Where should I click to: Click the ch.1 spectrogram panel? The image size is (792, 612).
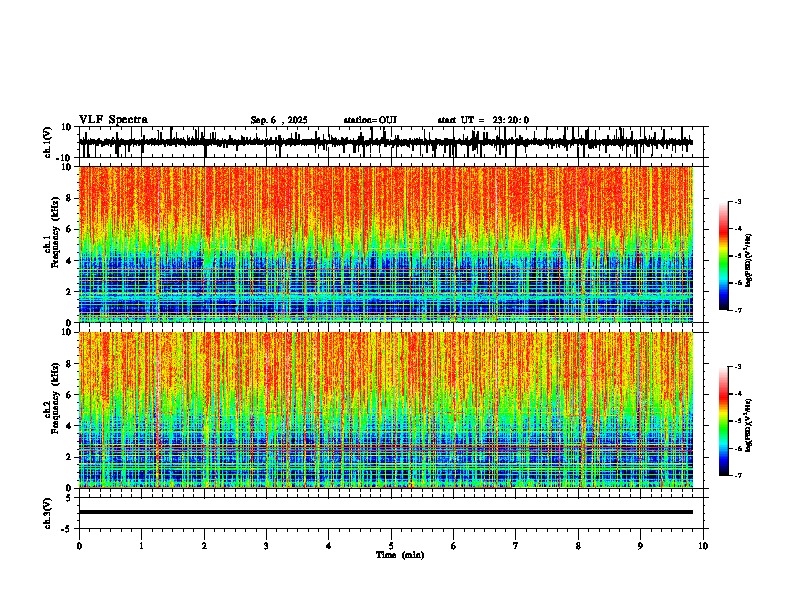click(386, 244)
